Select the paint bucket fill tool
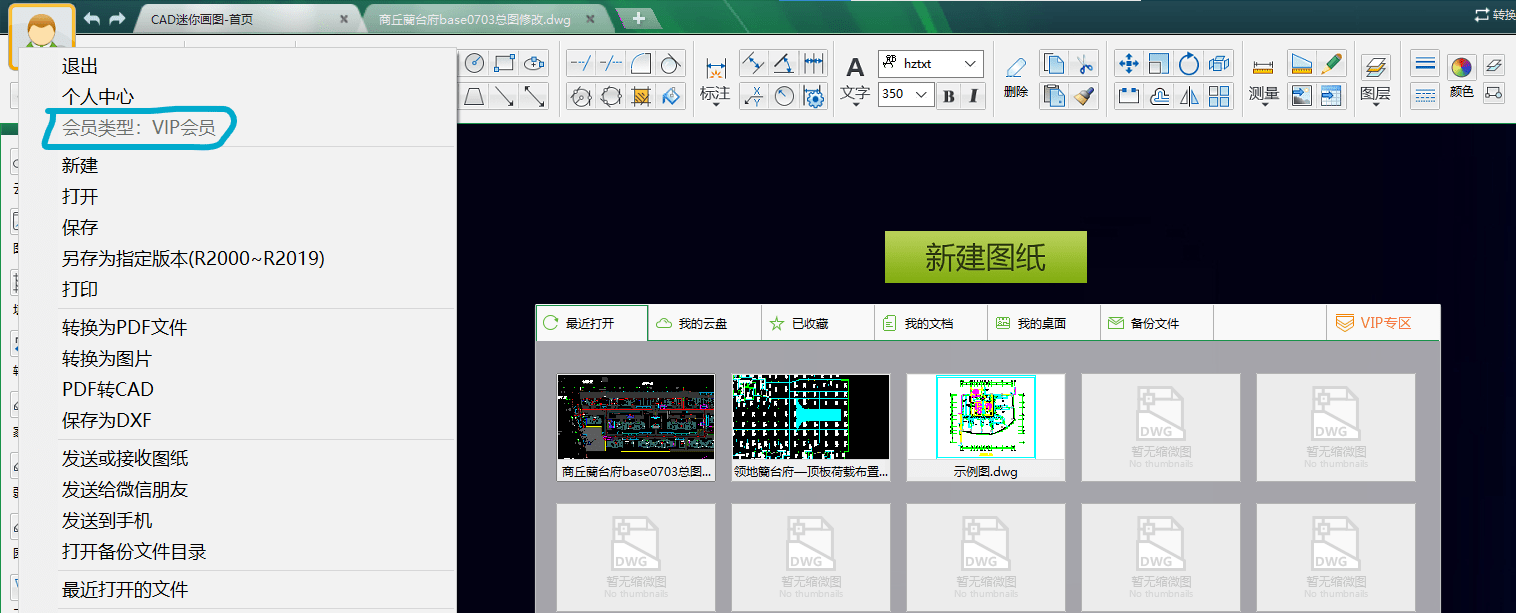This screenshot has width=1516, height=613. coord(671,96)
